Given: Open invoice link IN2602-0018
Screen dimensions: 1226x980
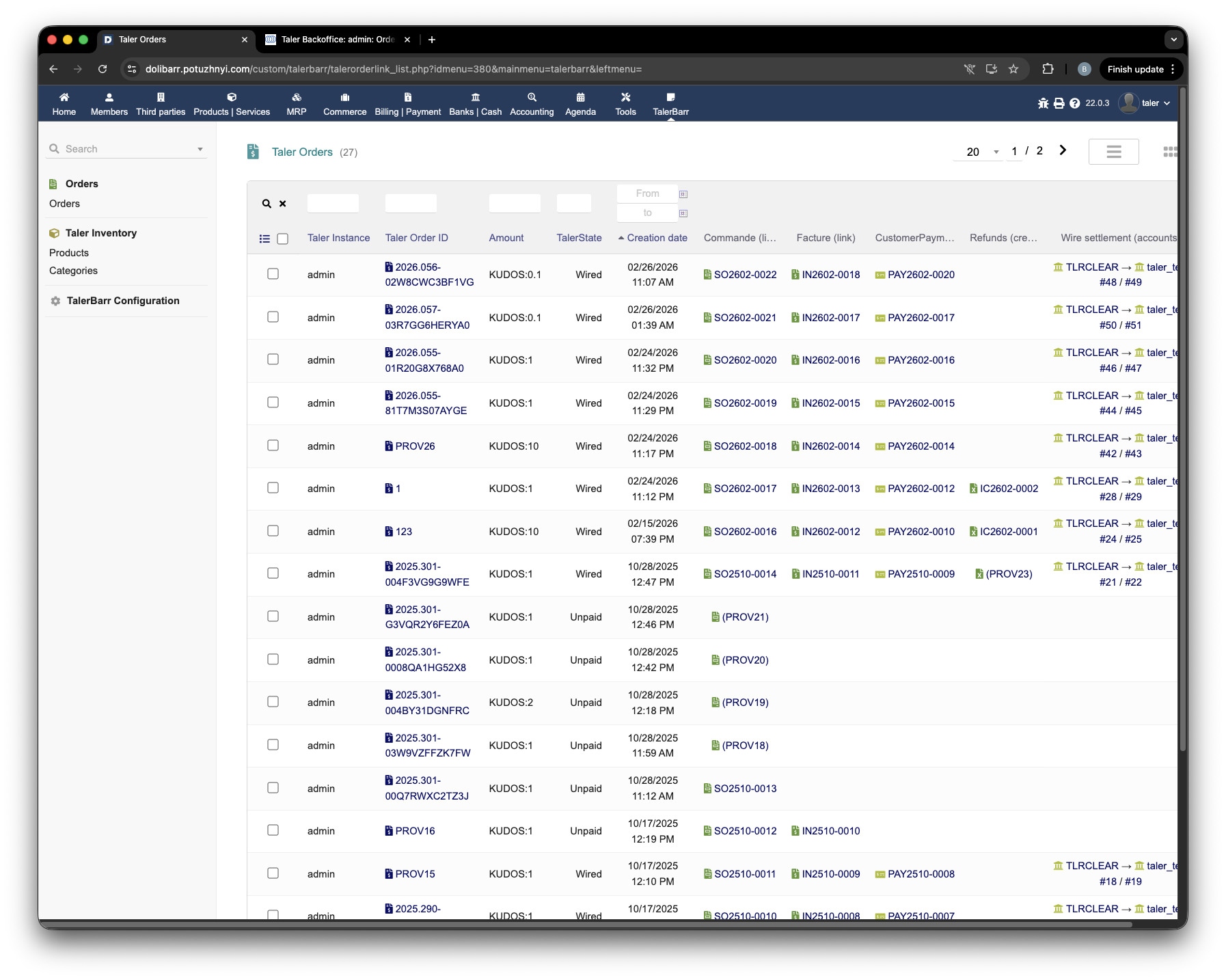Looking at the screenshot, I should click(x=830, y=275).
